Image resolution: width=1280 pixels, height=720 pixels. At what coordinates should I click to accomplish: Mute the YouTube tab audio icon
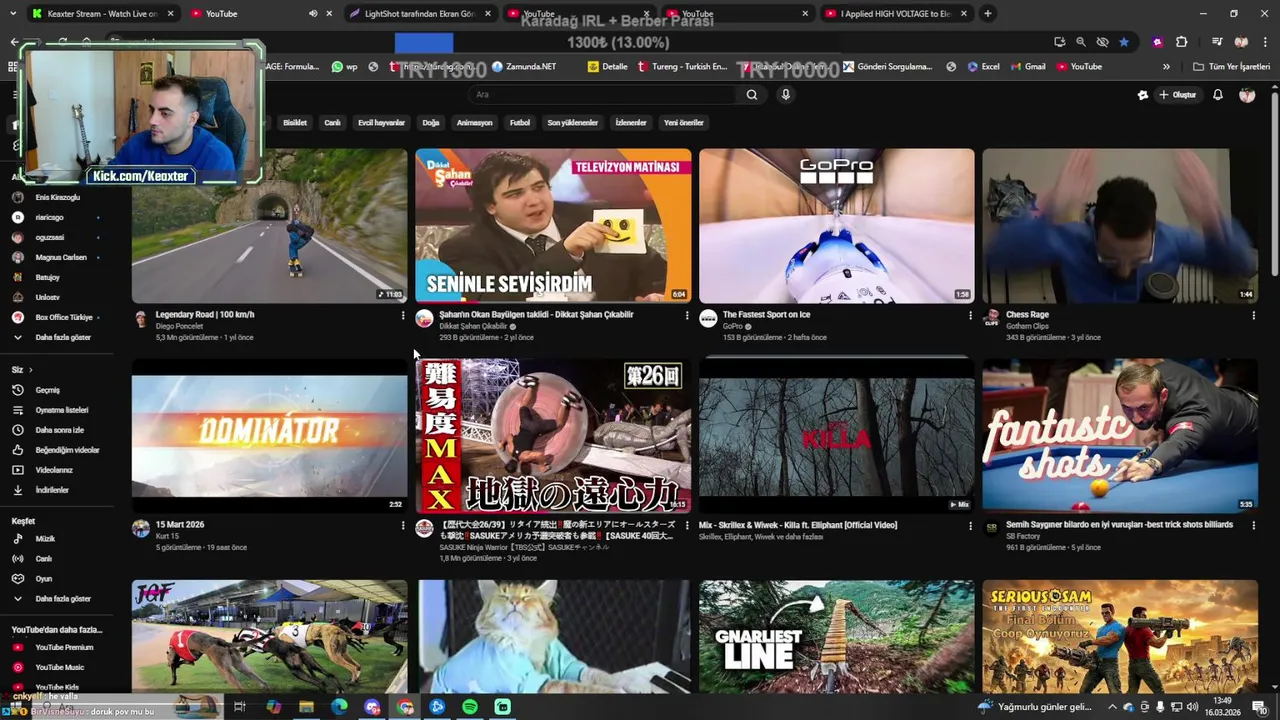pyautogui.click(x=313, y=14)
